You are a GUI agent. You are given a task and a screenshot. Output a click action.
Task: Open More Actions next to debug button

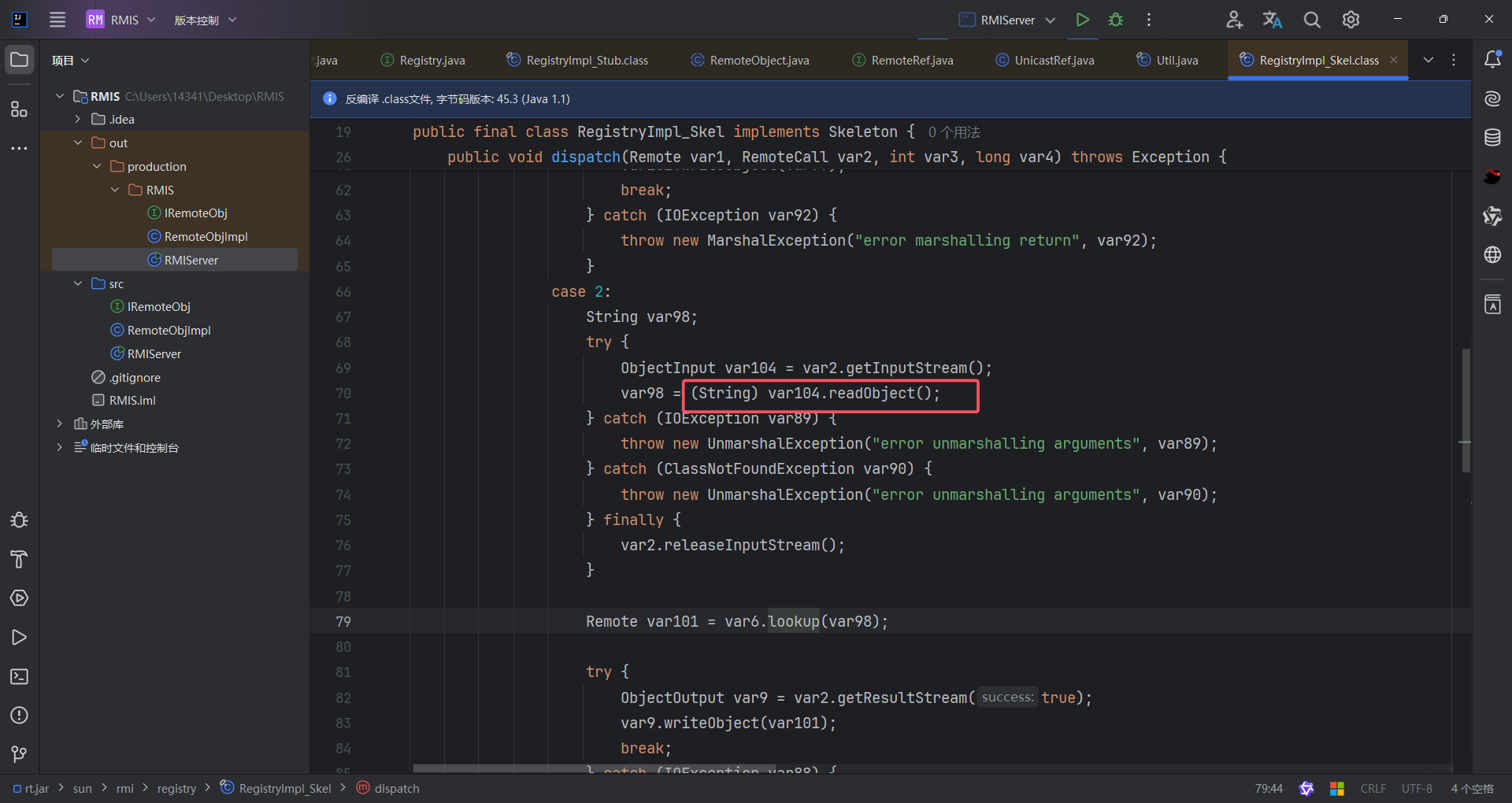tap(1149, 20)
